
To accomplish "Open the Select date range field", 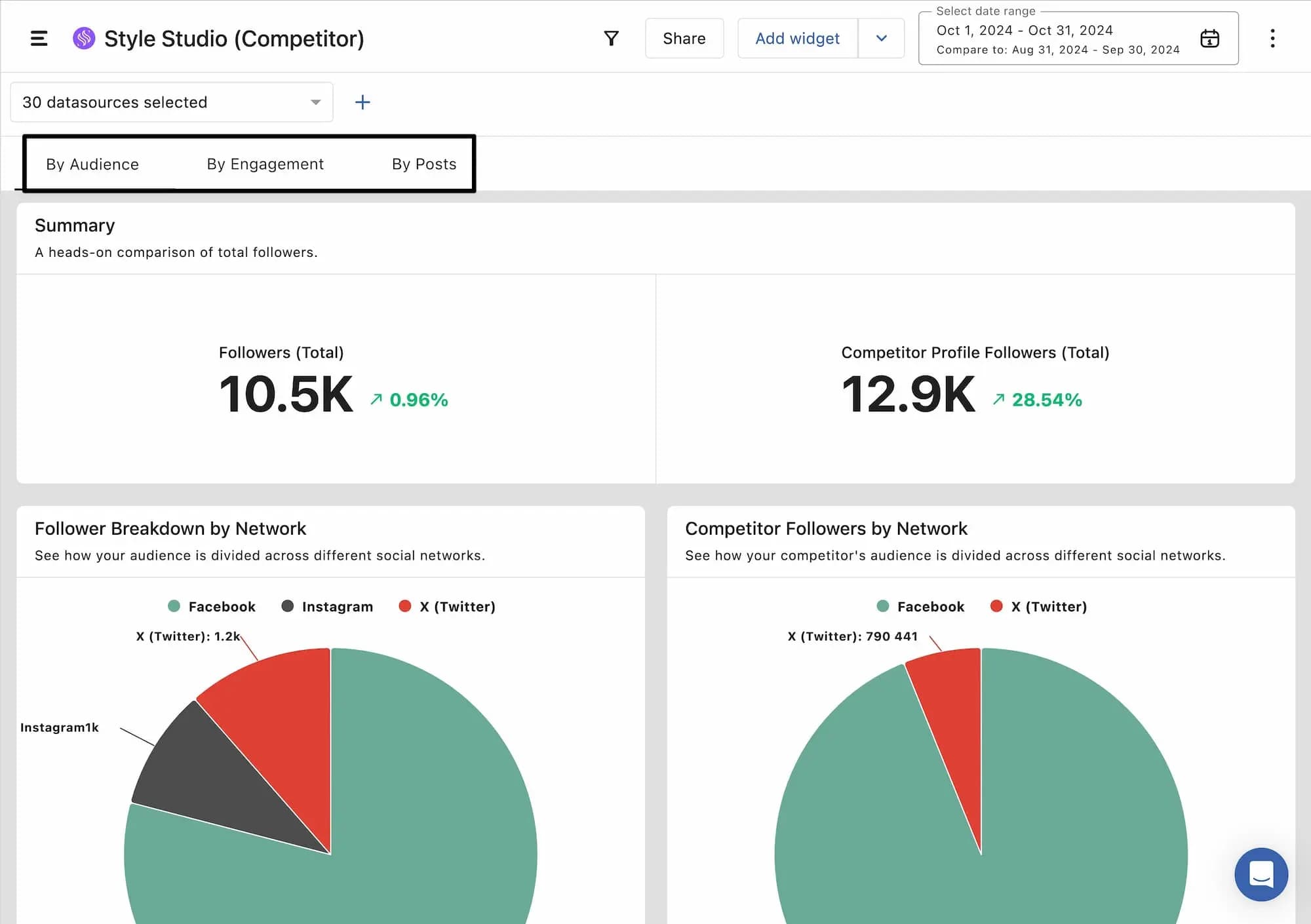I will click(x=1057, y=39).
